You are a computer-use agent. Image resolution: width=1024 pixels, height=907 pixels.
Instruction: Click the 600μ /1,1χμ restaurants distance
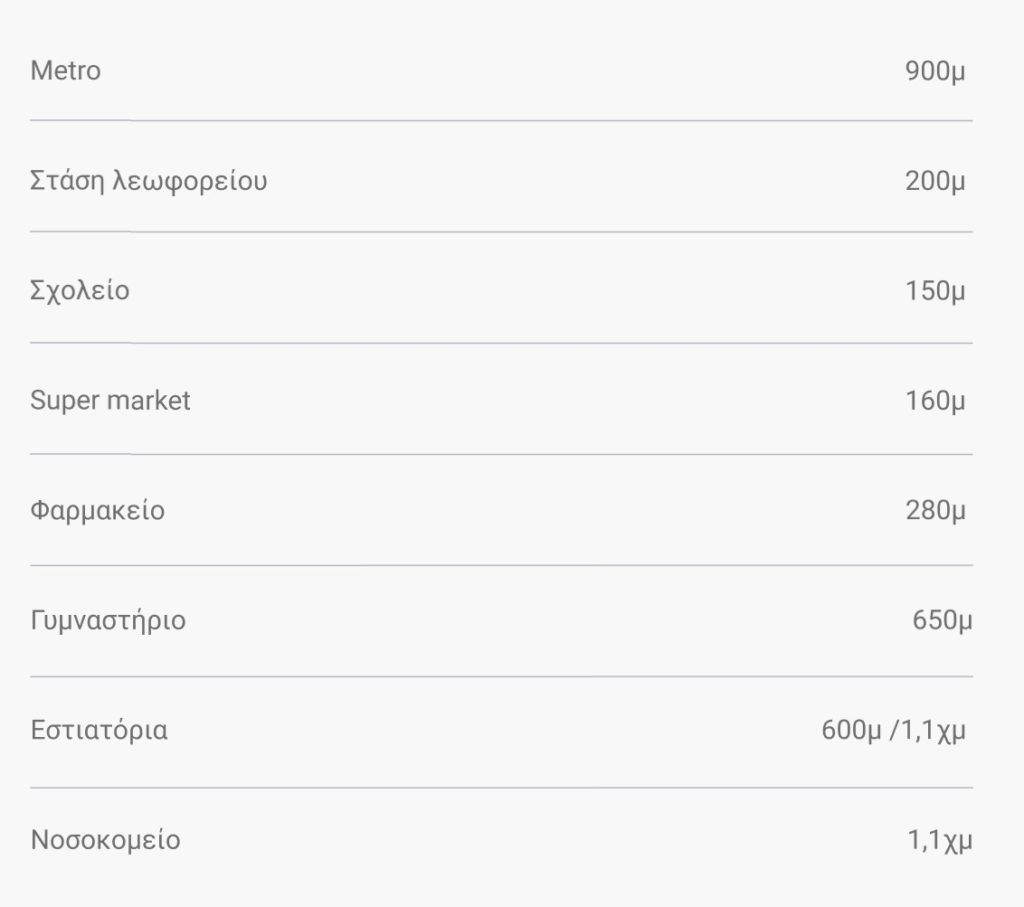pos(894,731)
